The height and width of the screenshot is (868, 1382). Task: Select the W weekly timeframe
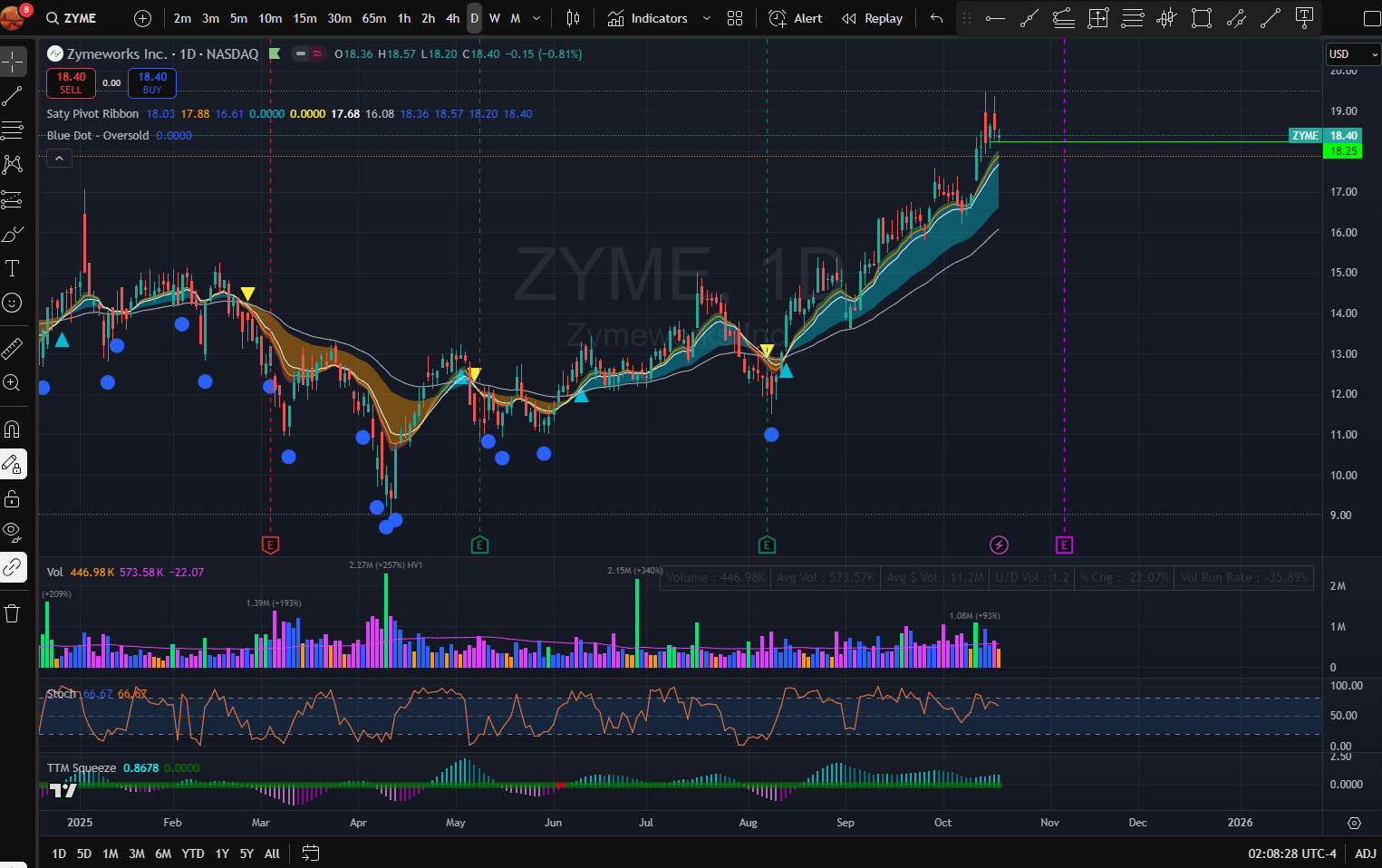click(495, 18)
